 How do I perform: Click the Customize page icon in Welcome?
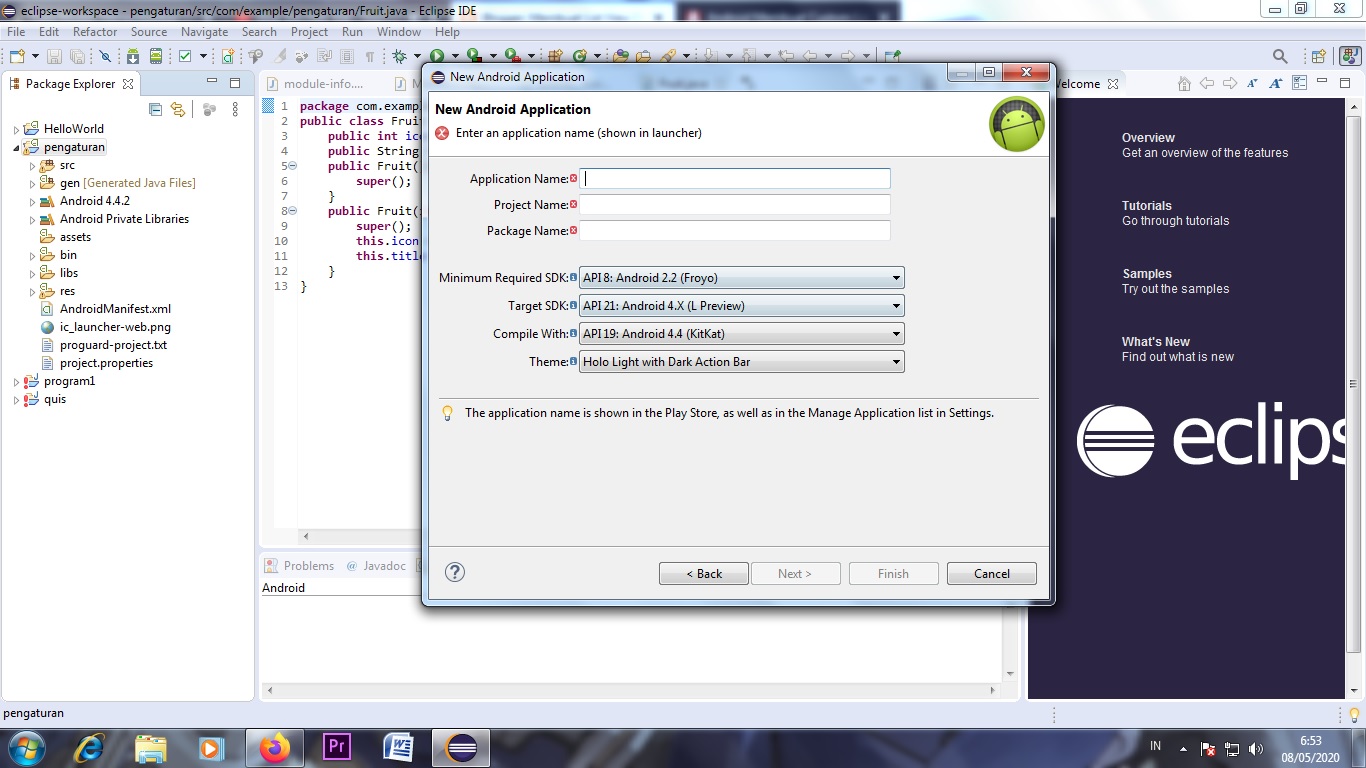[x=1299, y=83]
